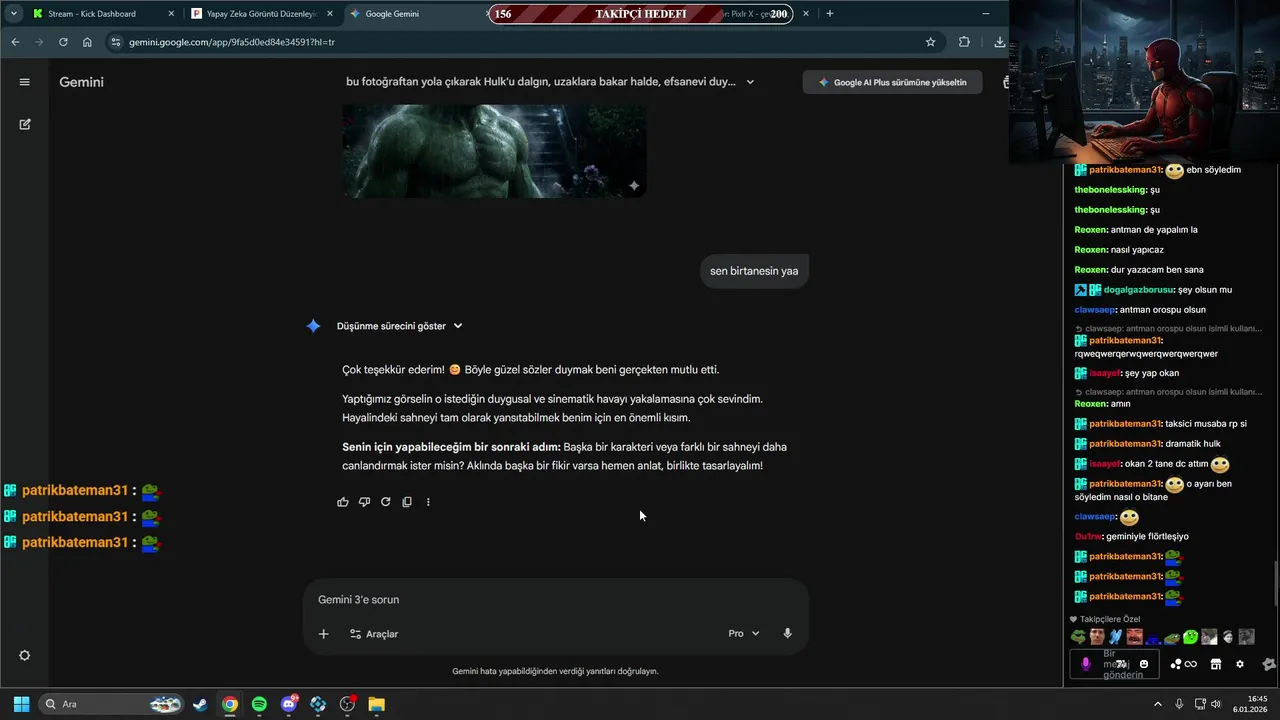
Task: Click the Windows taskbar search box
Action: [x=110, y=704]
